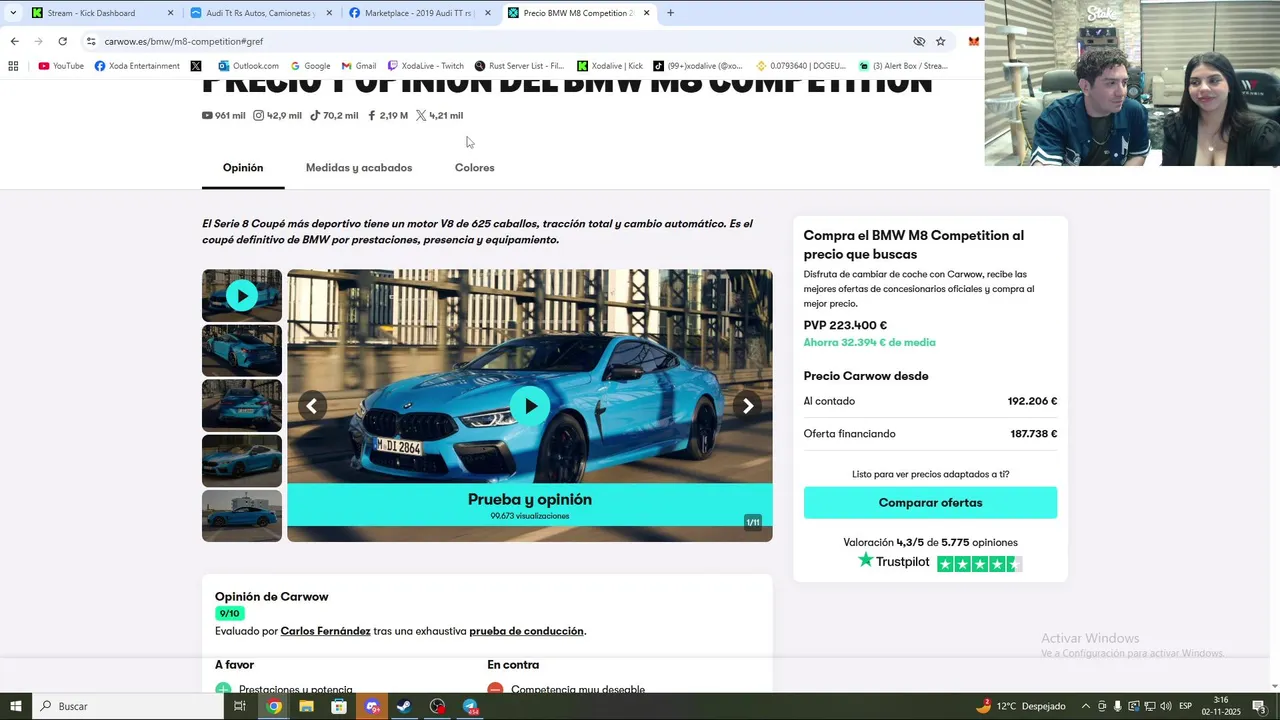Reload the page with refresh icon
This screenshot has height=720, width=1280.
pyautogui.click(x=62, y=41)
